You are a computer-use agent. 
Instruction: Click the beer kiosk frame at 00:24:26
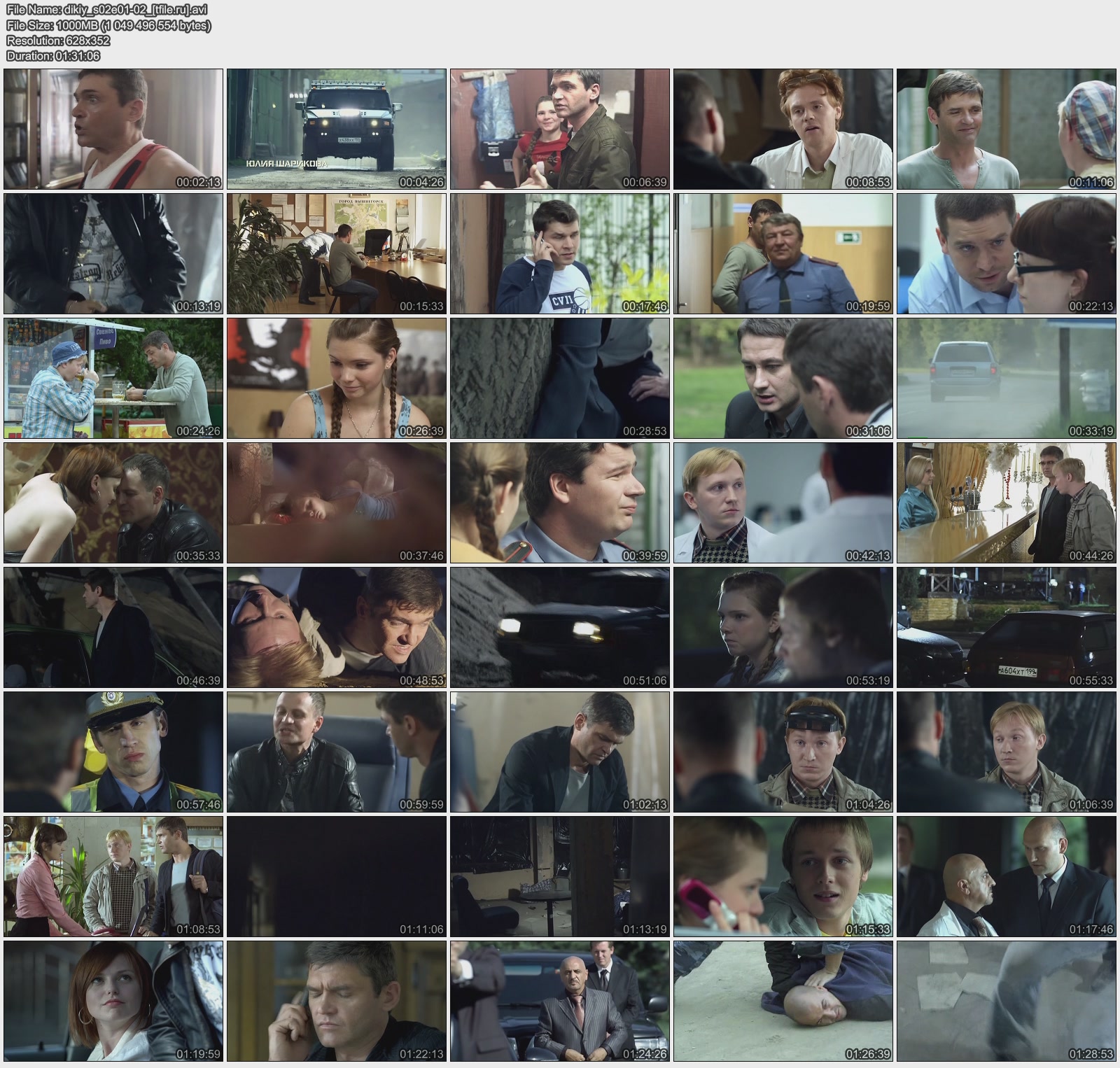tap(113, 378)
